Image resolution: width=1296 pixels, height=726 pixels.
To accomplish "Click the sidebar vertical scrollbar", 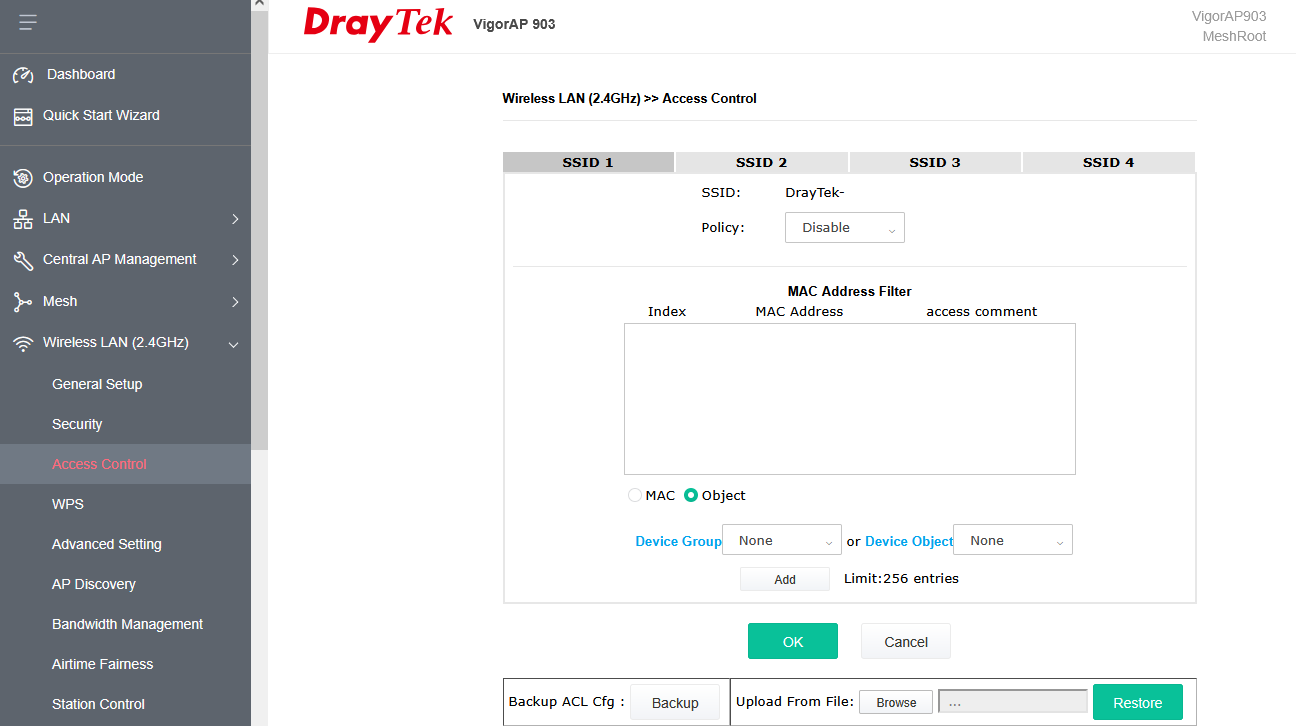I will (259, 230).
